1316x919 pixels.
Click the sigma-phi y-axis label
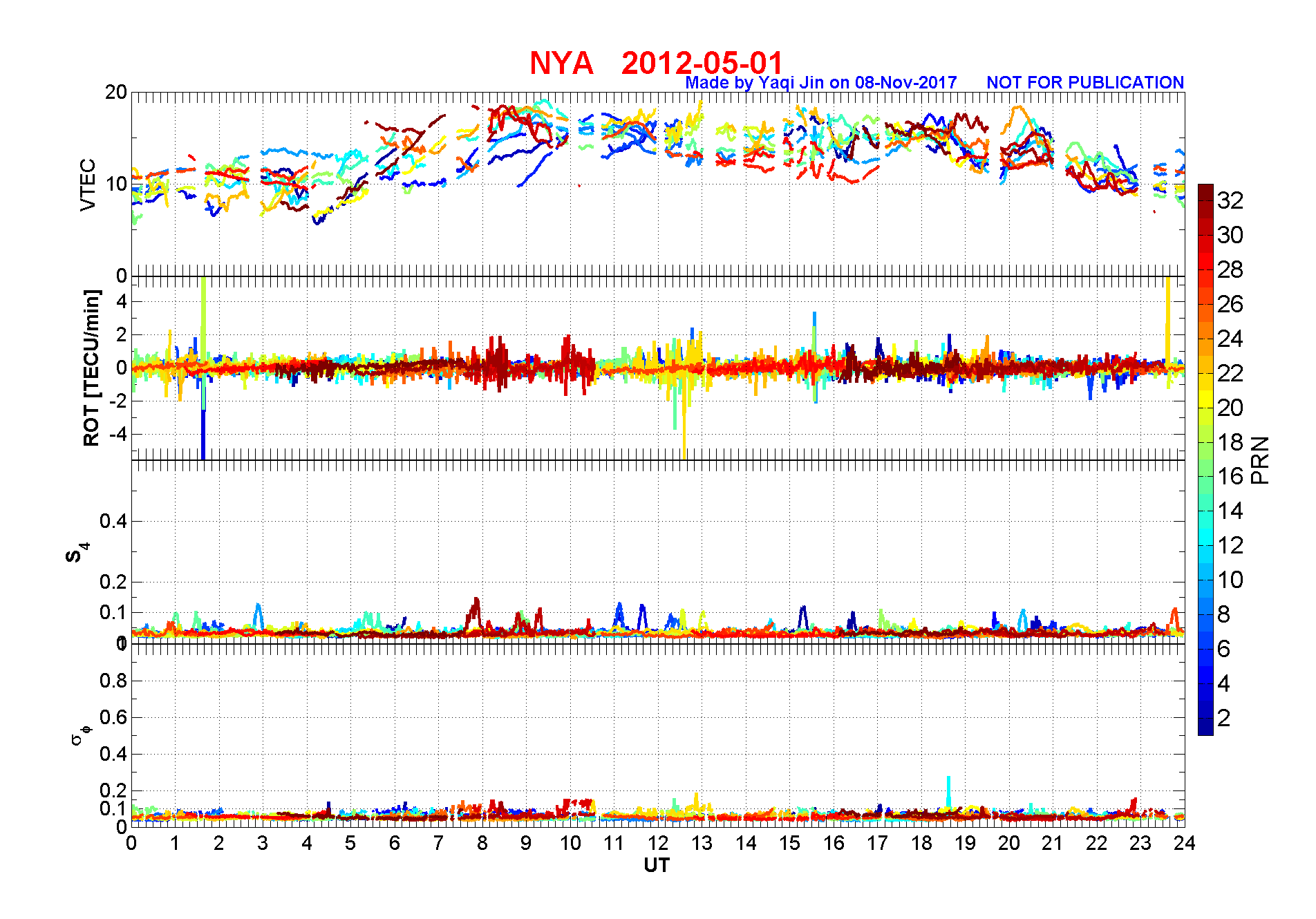pos(80,735)
